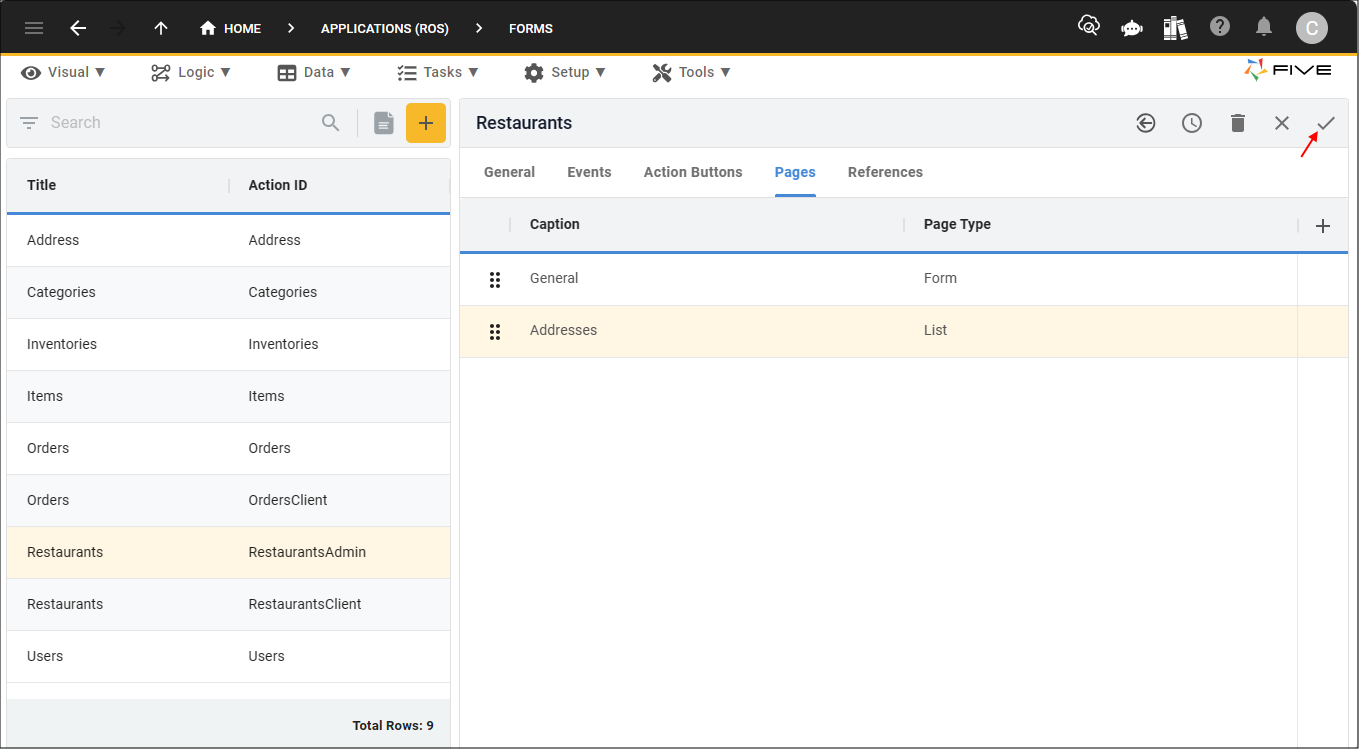This screenshot has height=749, width=1359.
Task: Click the drag handle on Addresses page row
Action: coord(495,332)
